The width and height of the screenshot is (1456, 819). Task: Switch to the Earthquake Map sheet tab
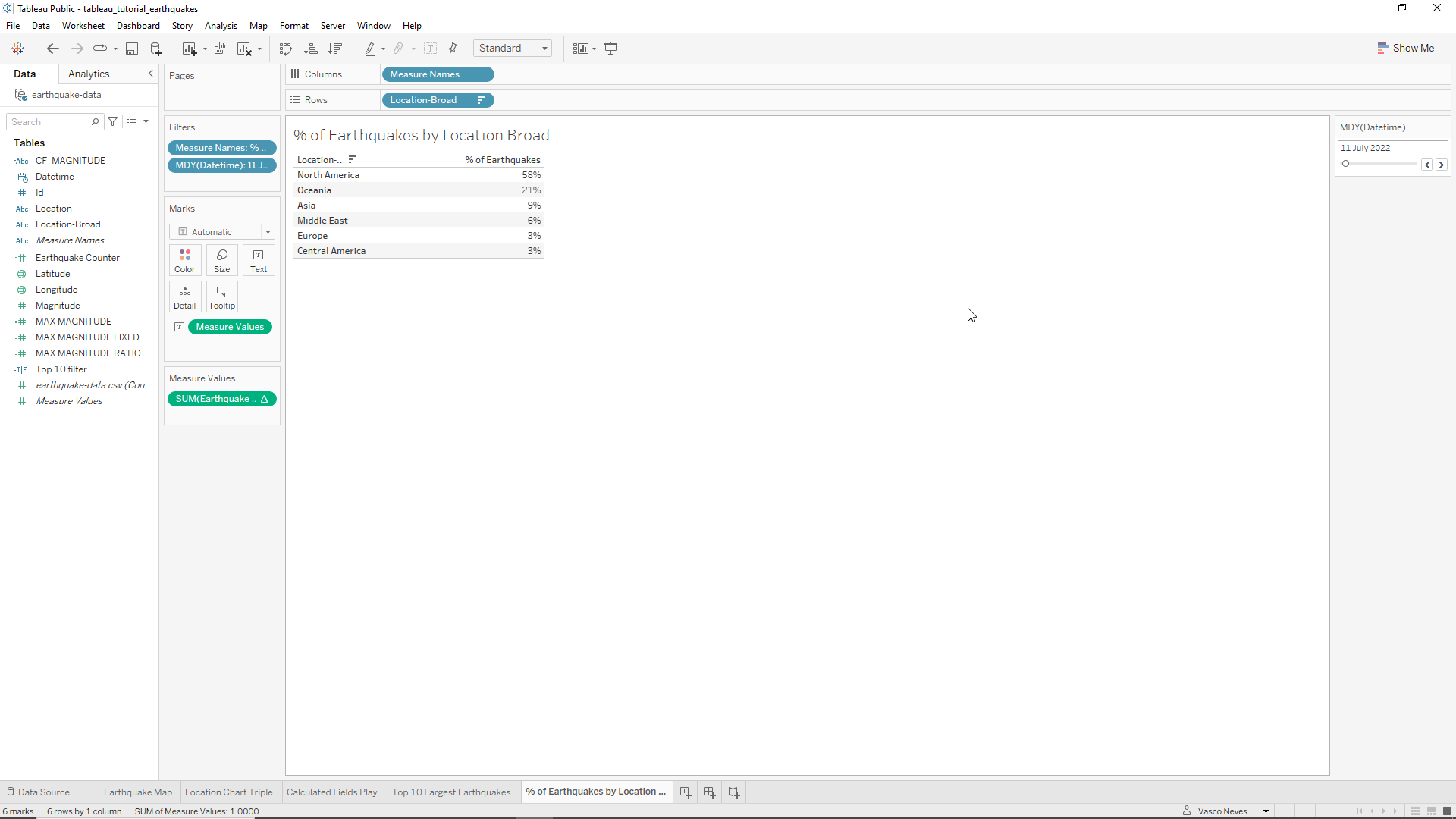tap(138, 792)
